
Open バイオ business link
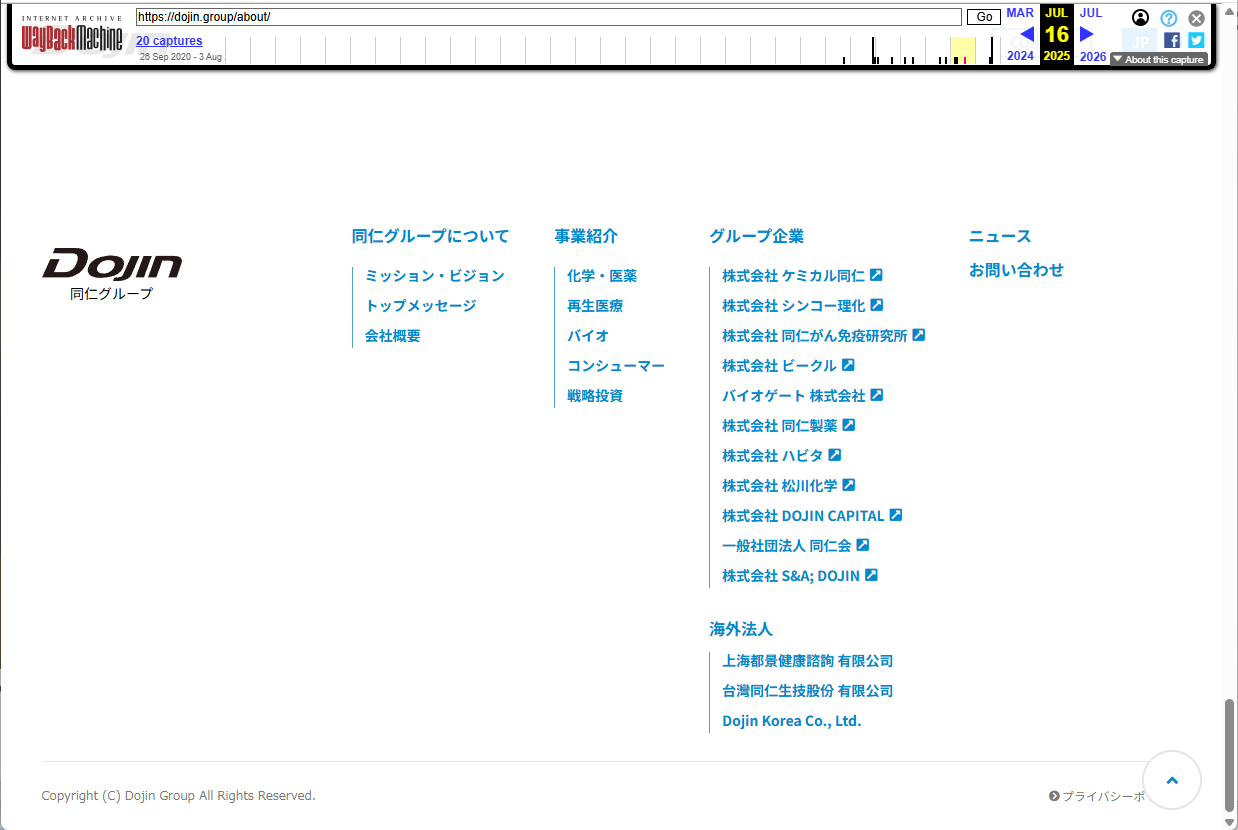point(588,335)
